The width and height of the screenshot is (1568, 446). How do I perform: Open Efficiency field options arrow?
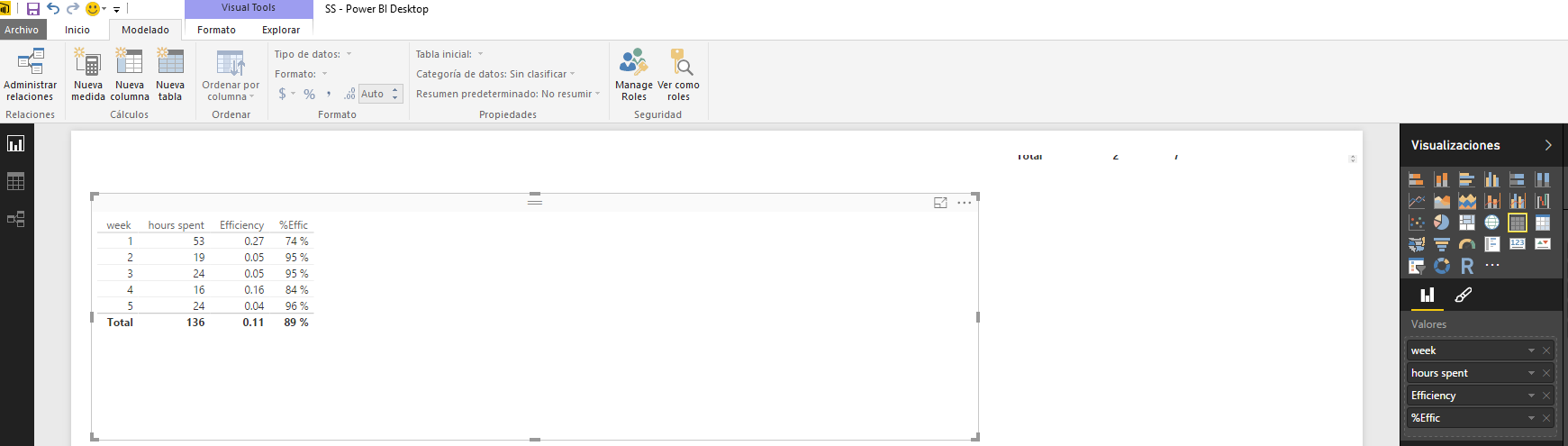(x=1531, y=396)
